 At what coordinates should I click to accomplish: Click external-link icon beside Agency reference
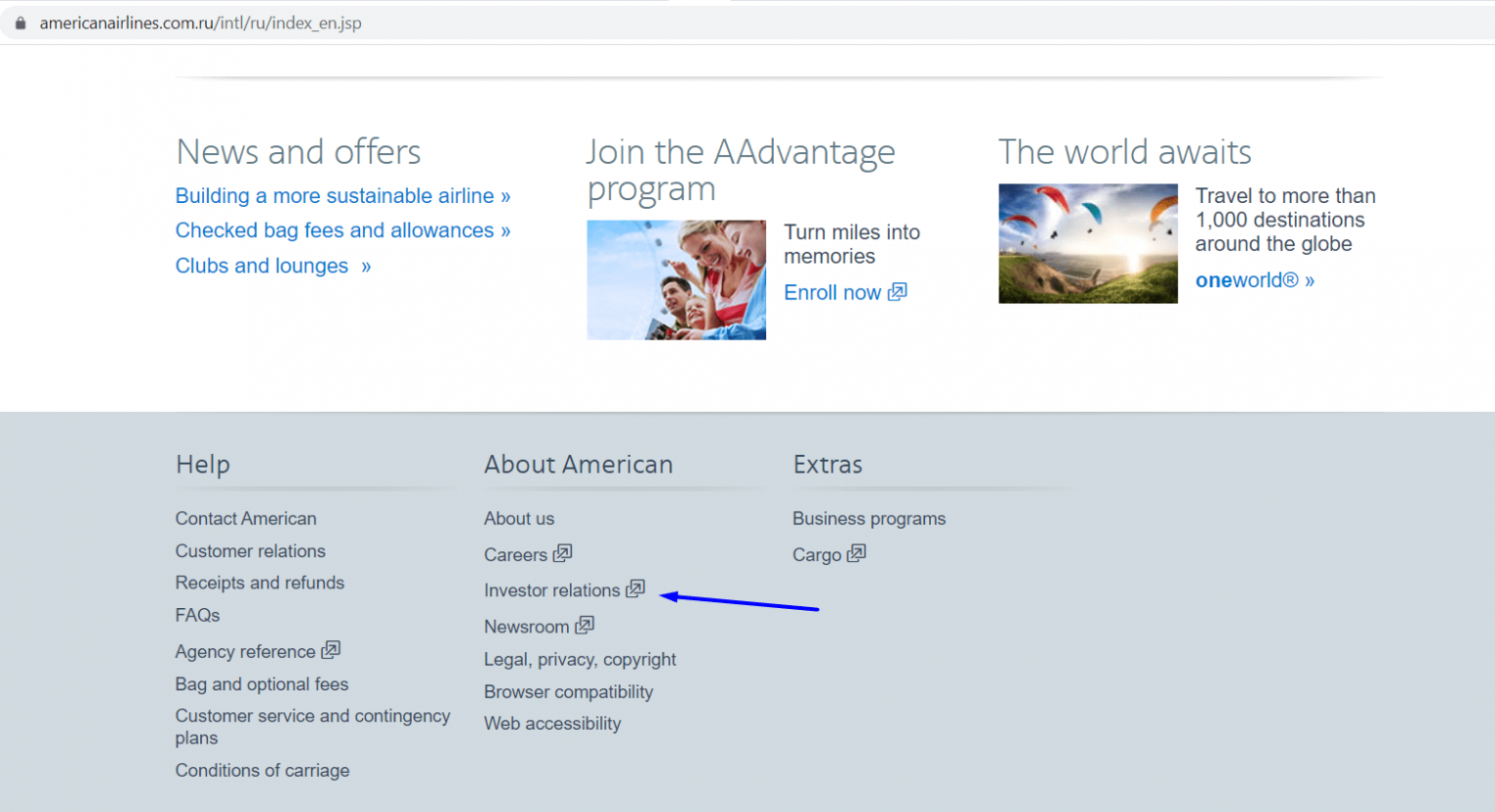tap(331, 649)
